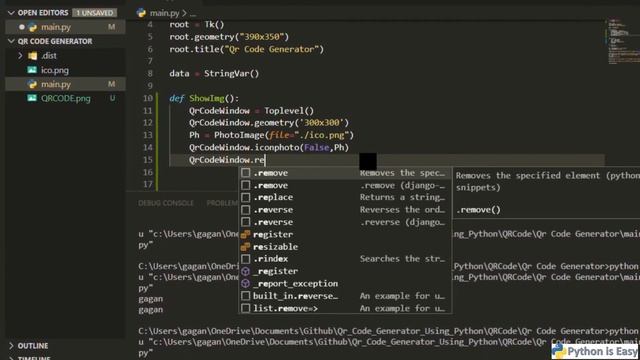Click the first 'gagan' terminal output line
The height and width of the screenshot is (360, 640).
click(151, 299)
